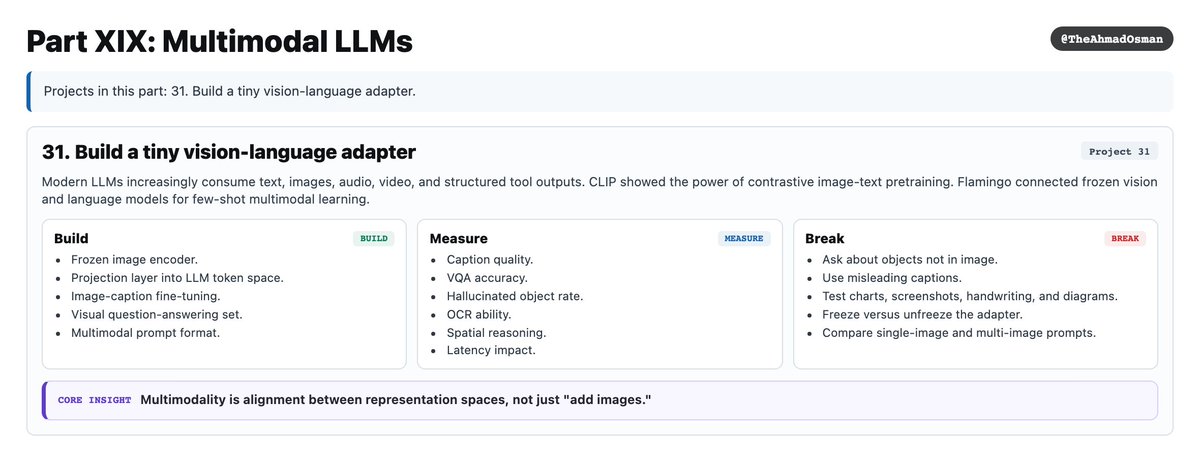Select the red BREAK tag
Image resolution: width=1200 pixels, height=459 pixels.
click(1125, 239)
